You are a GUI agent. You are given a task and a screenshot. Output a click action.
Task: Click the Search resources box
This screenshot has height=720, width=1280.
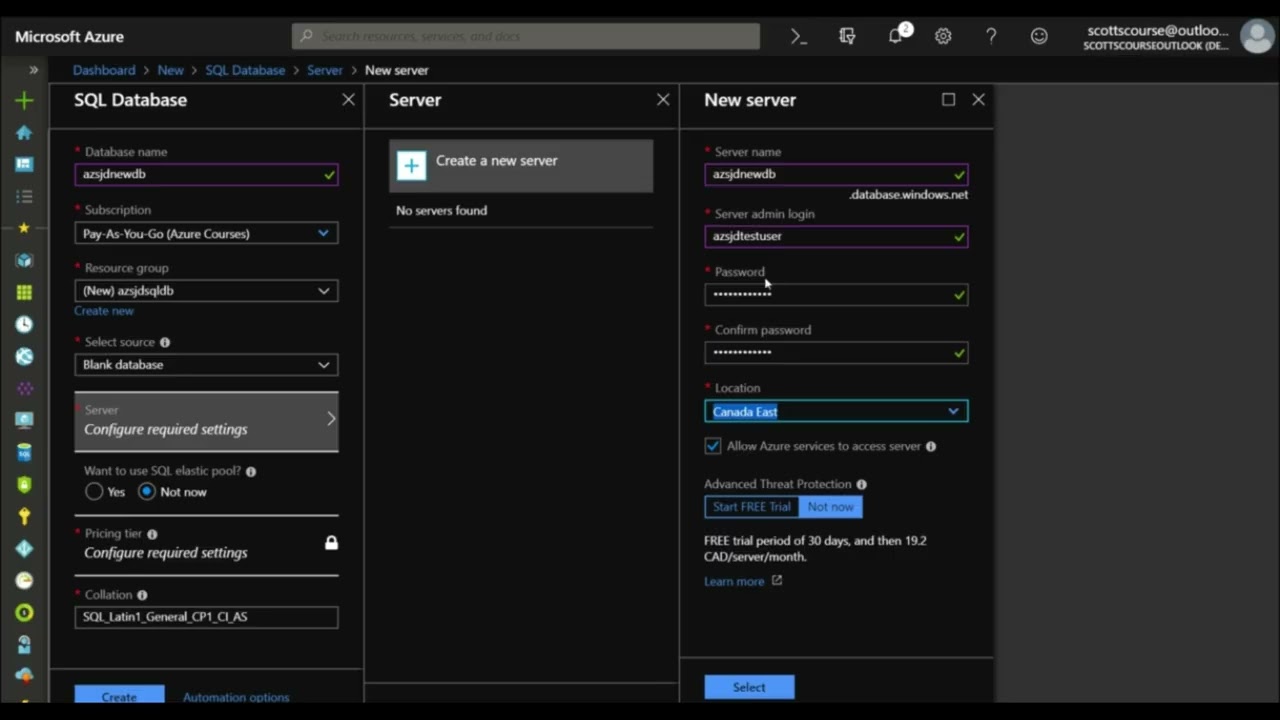tap(526, 36)
